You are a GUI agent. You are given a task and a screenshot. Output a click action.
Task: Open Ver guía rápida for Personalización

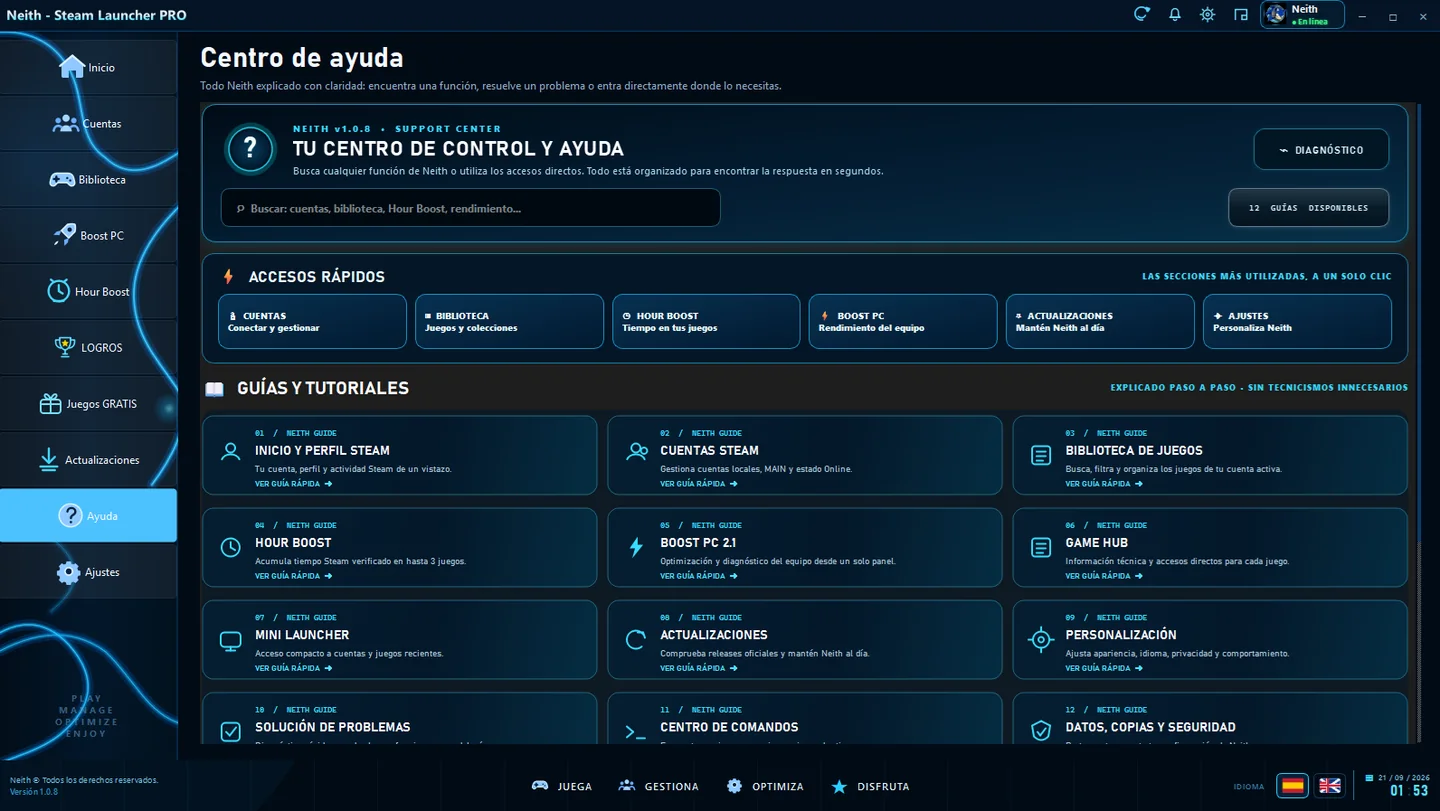pos(1104,668)
